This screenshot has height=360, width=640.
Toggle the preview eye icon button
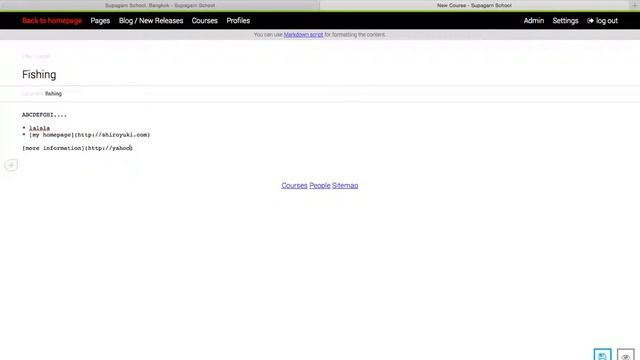pyautogui.click(x=625, y=355)
